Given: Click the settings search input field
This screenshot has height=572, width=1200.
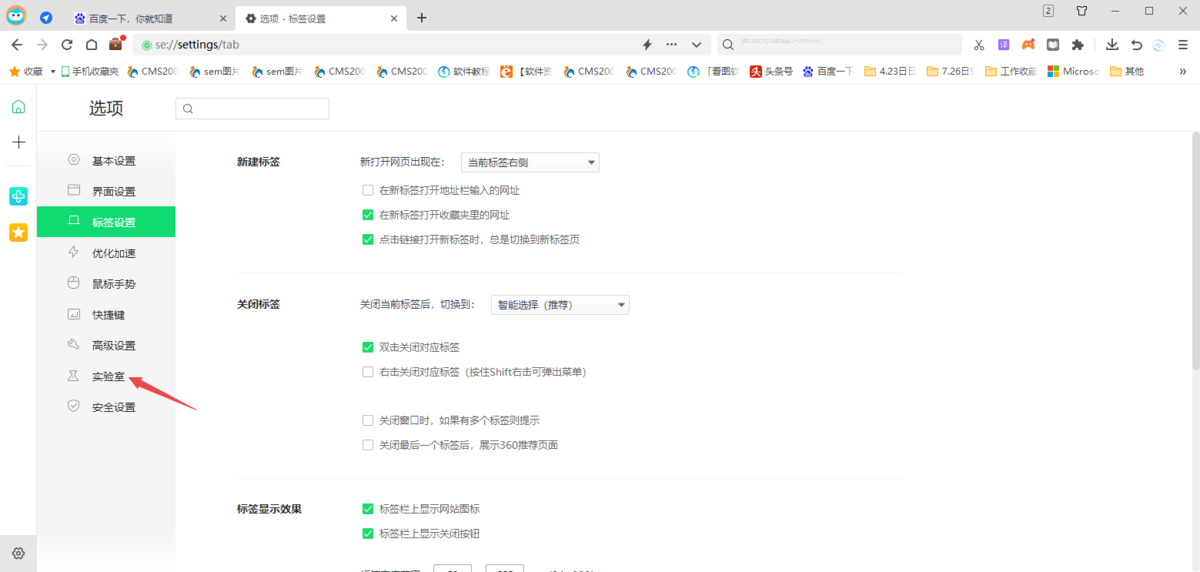Looking at the screenshot, I should 252,108.
